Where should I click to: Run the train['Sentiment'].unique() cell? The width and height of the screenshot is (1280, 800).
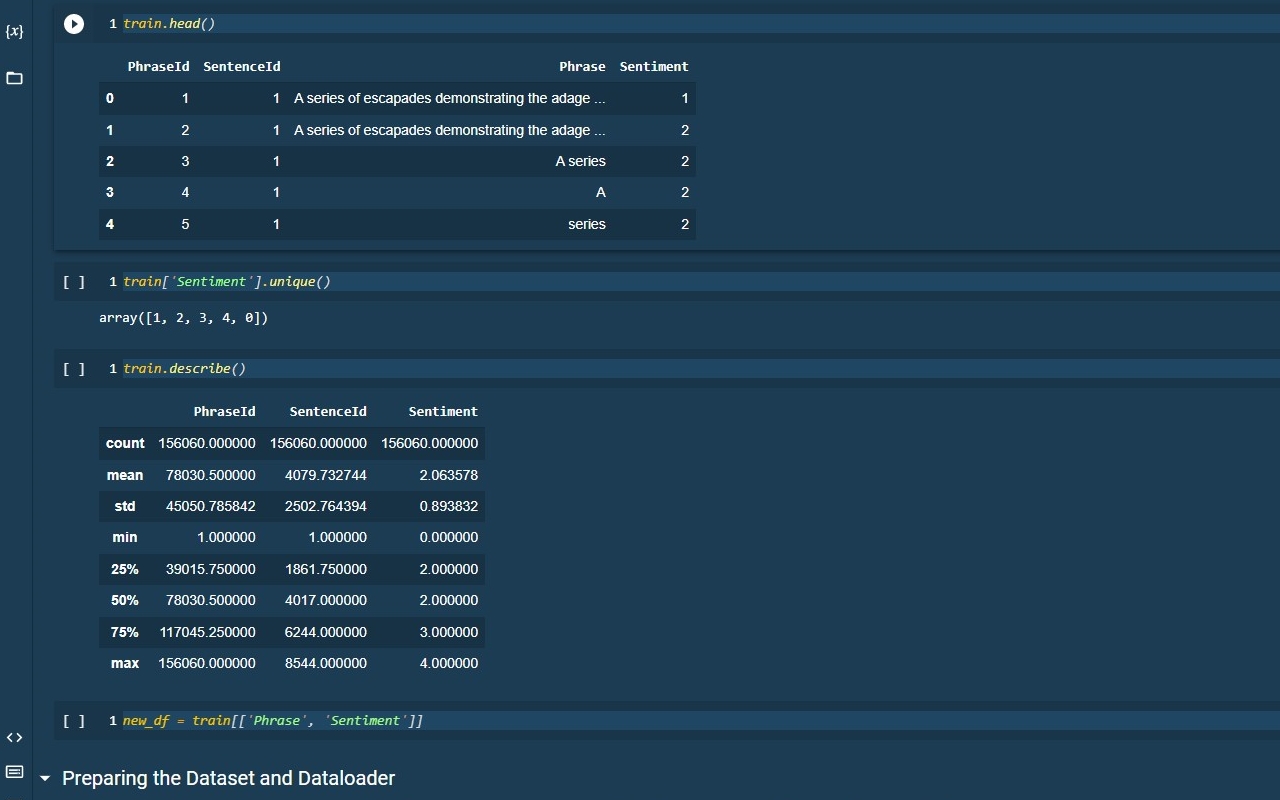(x=74, y=281)
